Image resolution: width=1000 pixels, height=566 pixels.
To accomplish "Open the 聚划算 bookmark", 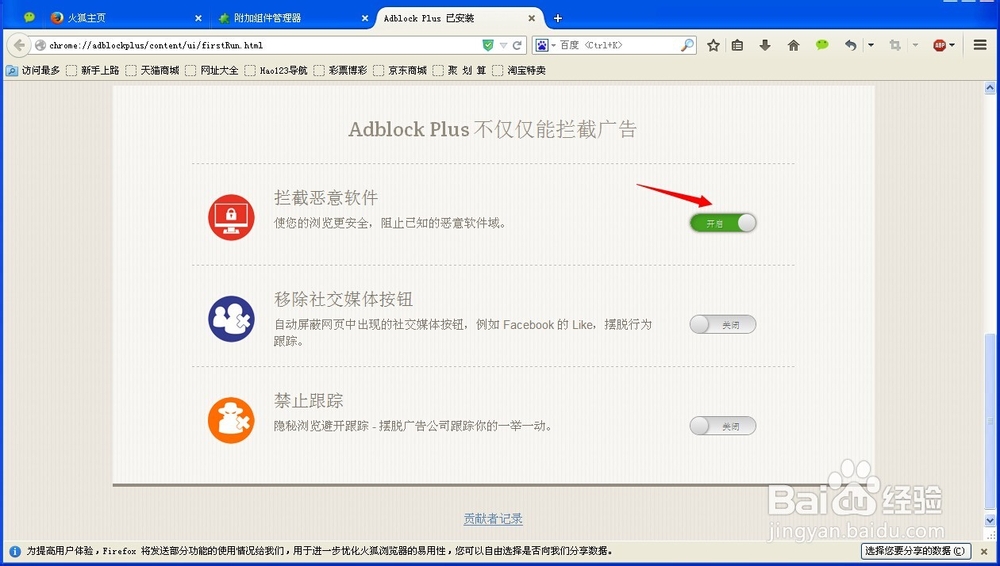I will pyautogui.click(x=460, y=70).
